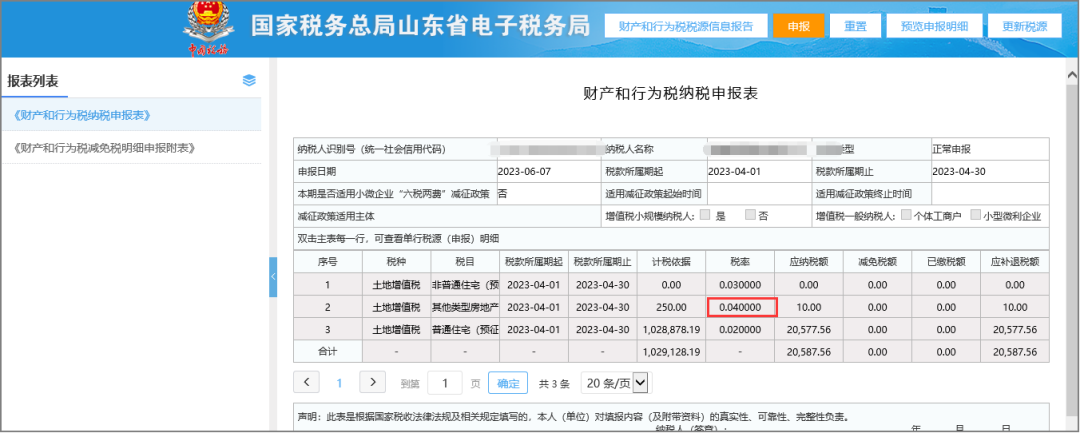
Task: Click the 确定 button in pagination
Action: (x=509, y=382)
